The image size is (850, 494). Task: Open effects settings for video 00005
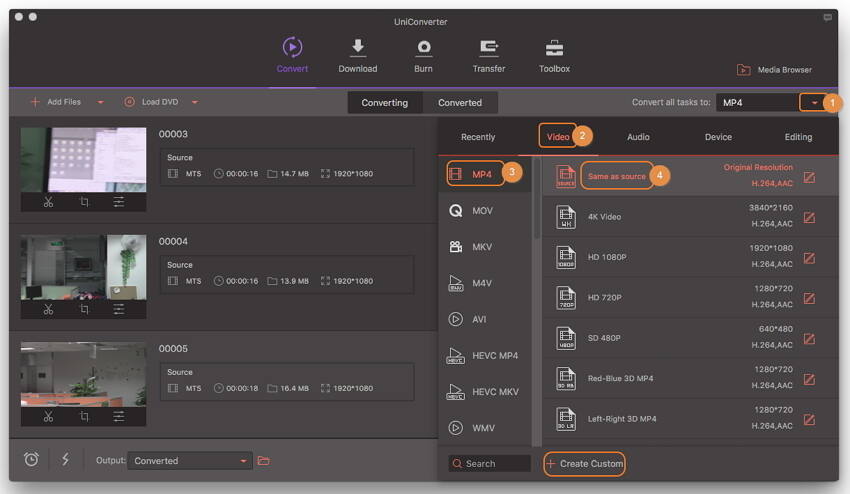pos(119,416)
